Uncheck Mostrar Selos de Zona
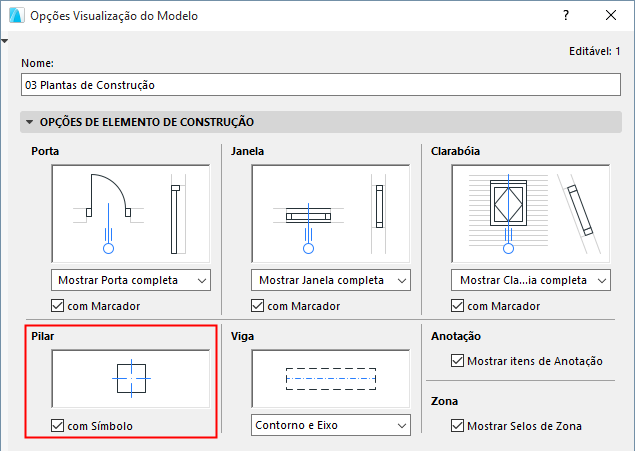The height and width of the screenshot is (451, 635). (x=458, y=427)
